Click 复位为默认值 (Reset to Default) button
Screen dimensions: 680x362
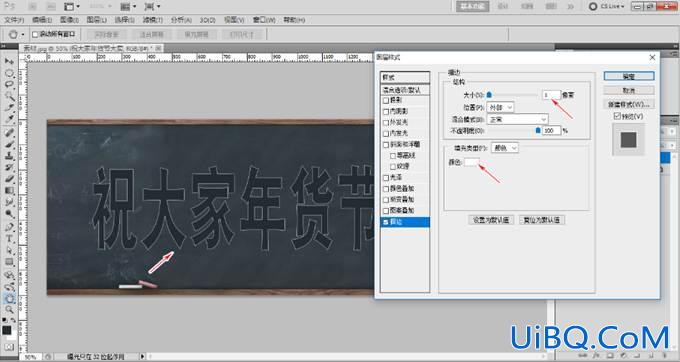[x=542, y=220]
